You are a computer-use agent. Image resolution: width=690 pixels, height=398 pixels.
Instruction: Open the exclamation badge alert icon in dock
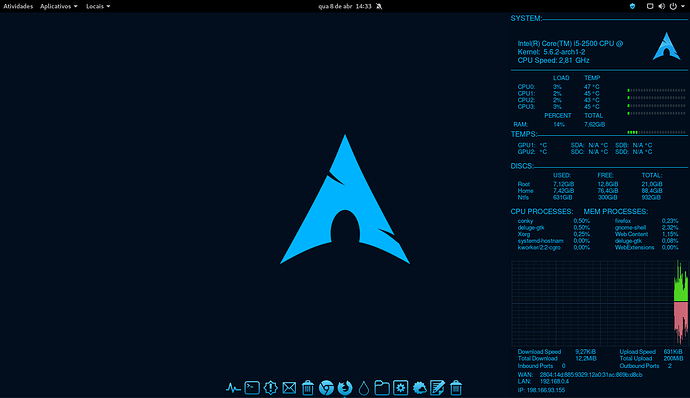[270, 387]
